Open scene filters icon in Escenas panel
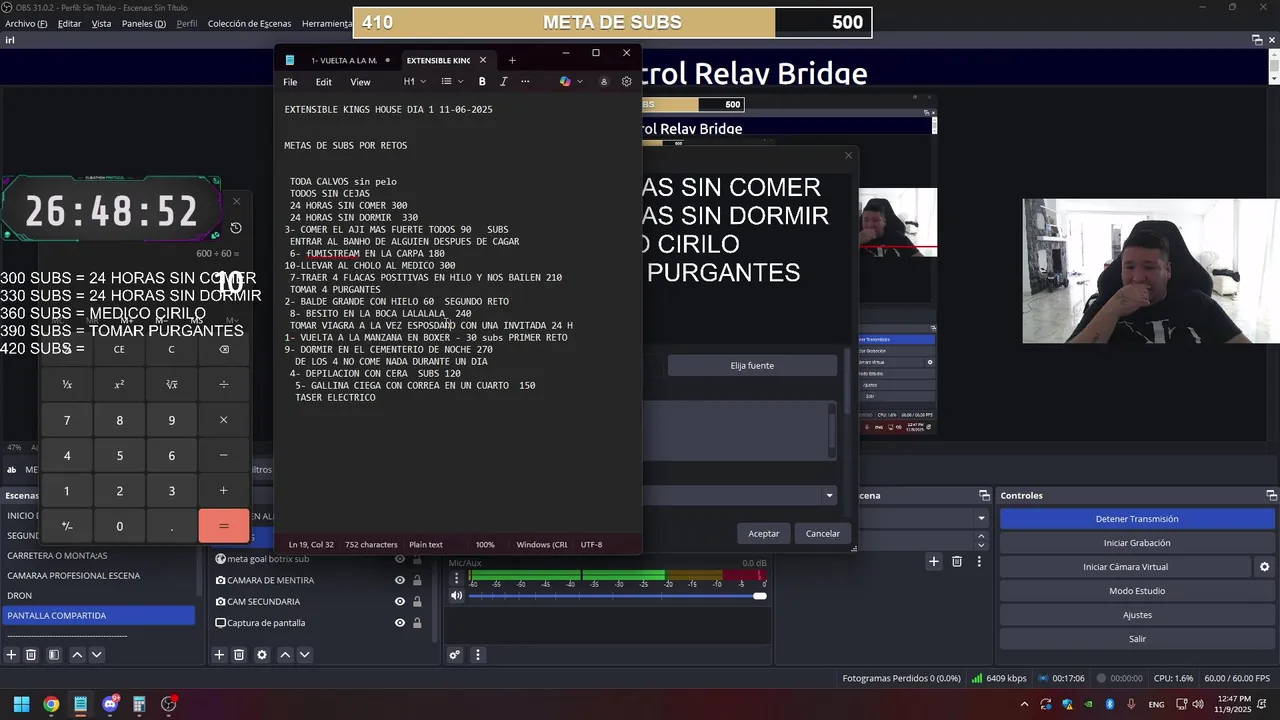 tap(54, 655)
